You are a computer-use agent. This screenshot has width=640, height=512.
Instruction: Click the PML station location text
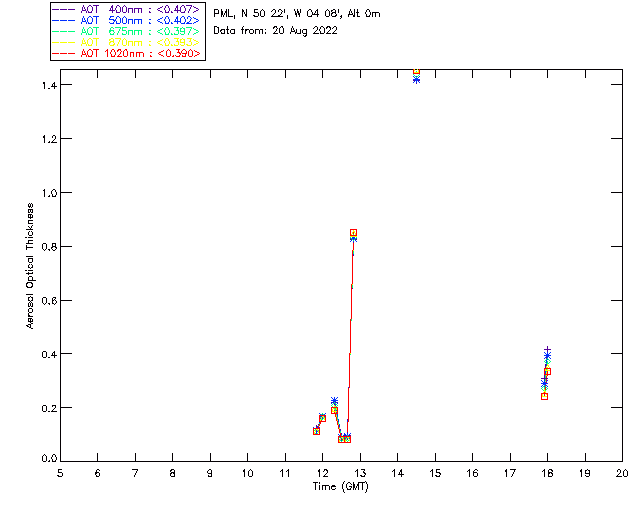[297, 14]
